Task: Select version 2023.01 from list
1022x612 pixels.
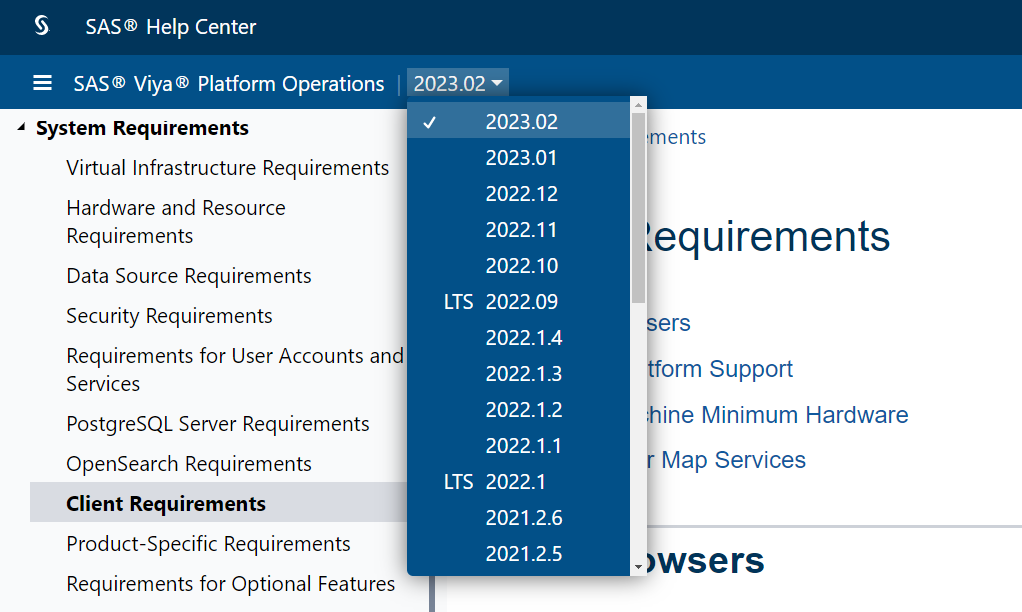Action: coord(521,158)
